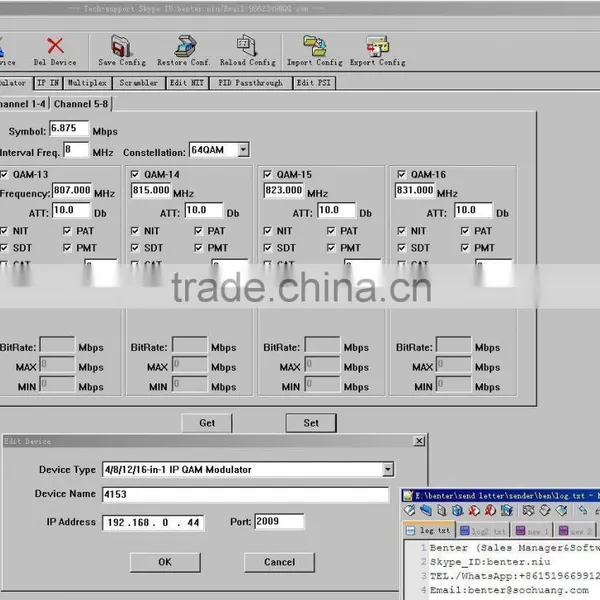
Task: Open the Multiplex tab
Action: tap(87, 83)
